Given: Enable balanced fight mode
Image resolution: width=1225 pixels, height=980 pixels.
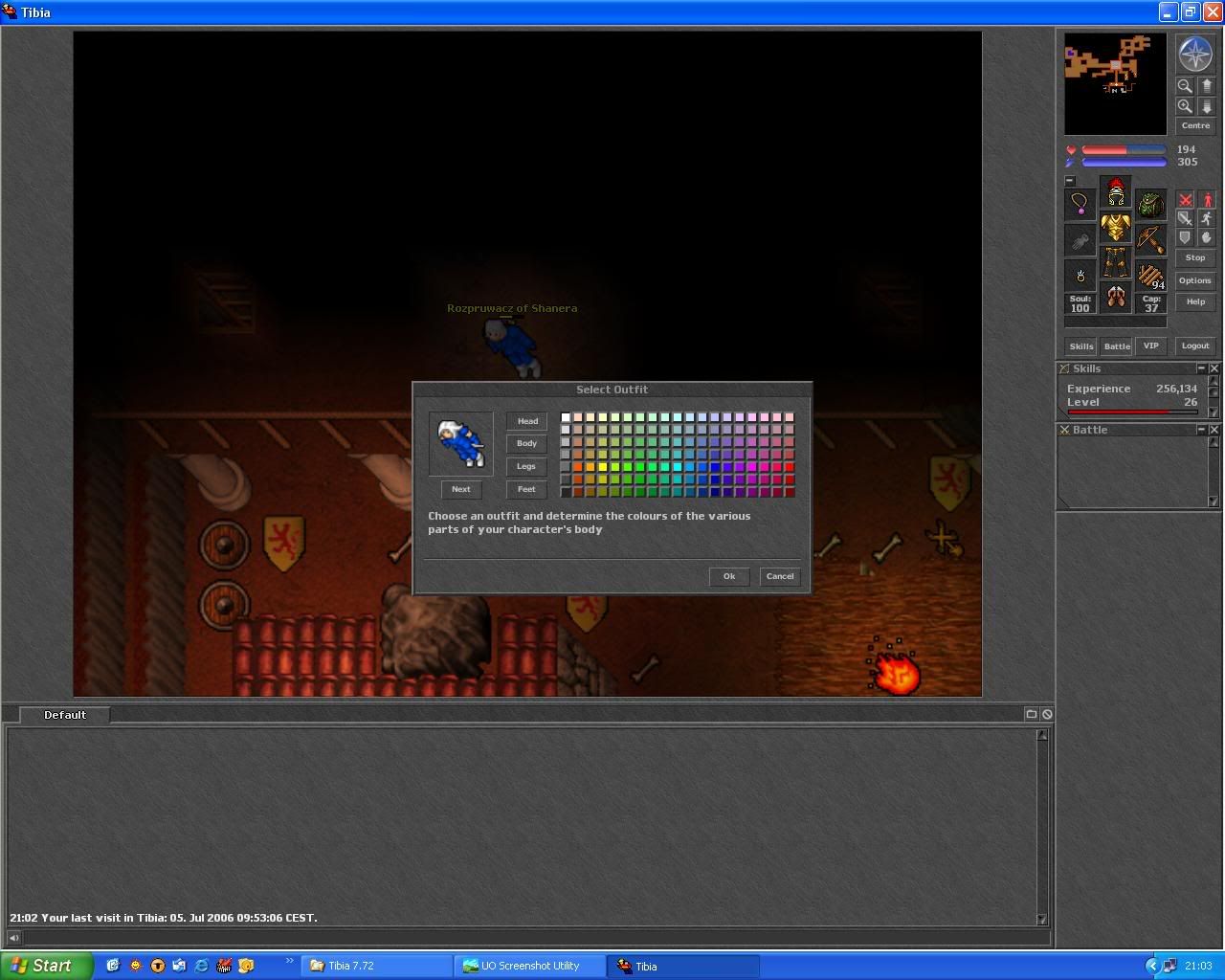Looking at the screenshot, I should click(1186, 219).
